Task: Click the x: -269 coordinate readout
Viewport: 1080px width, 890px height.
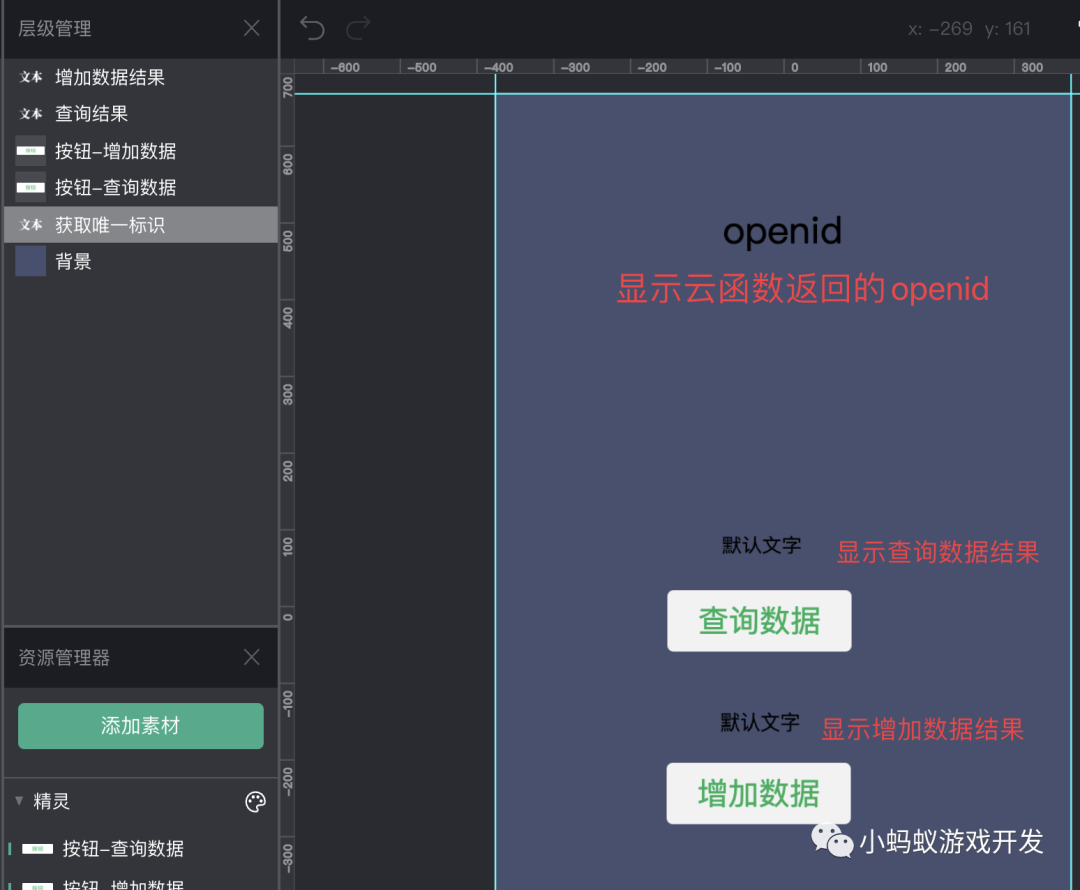Action: pyautogui.click(x=939, y=28)
